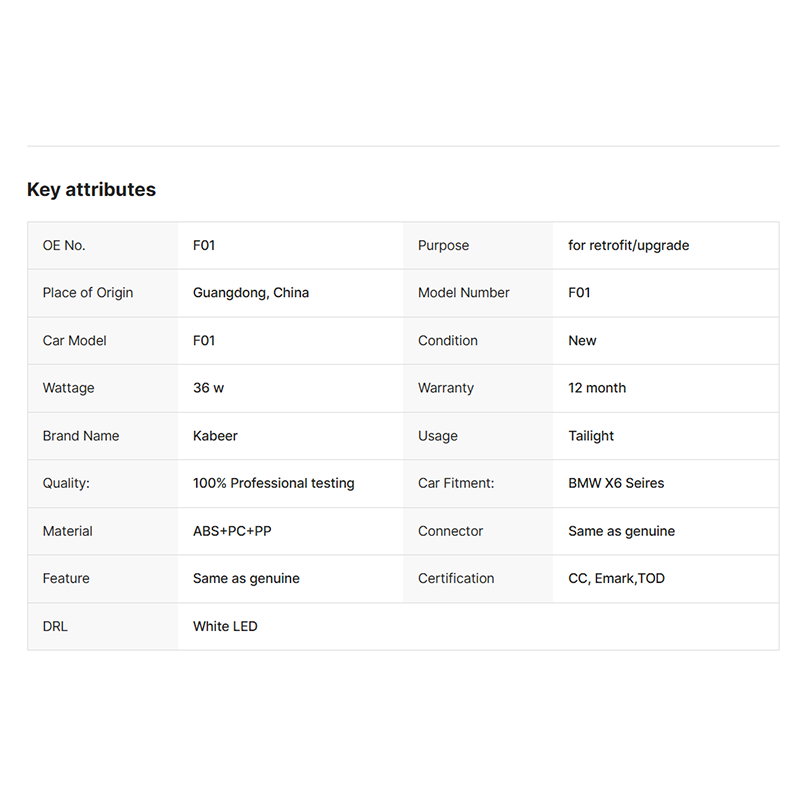Select the Kabeer brand name value
This screenshot has height=800, width=800.
click(215, 436)
